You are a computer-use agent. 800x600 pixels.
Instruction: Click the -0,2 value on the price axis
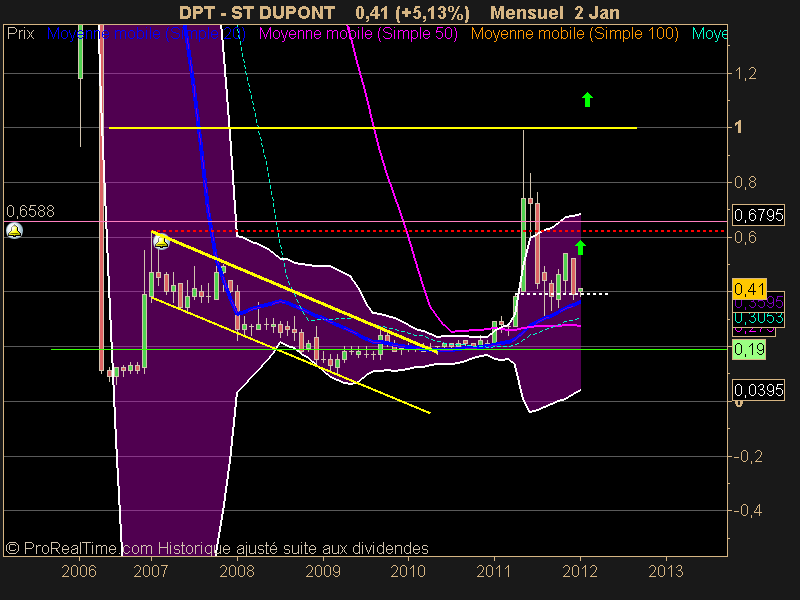(747, 456)
